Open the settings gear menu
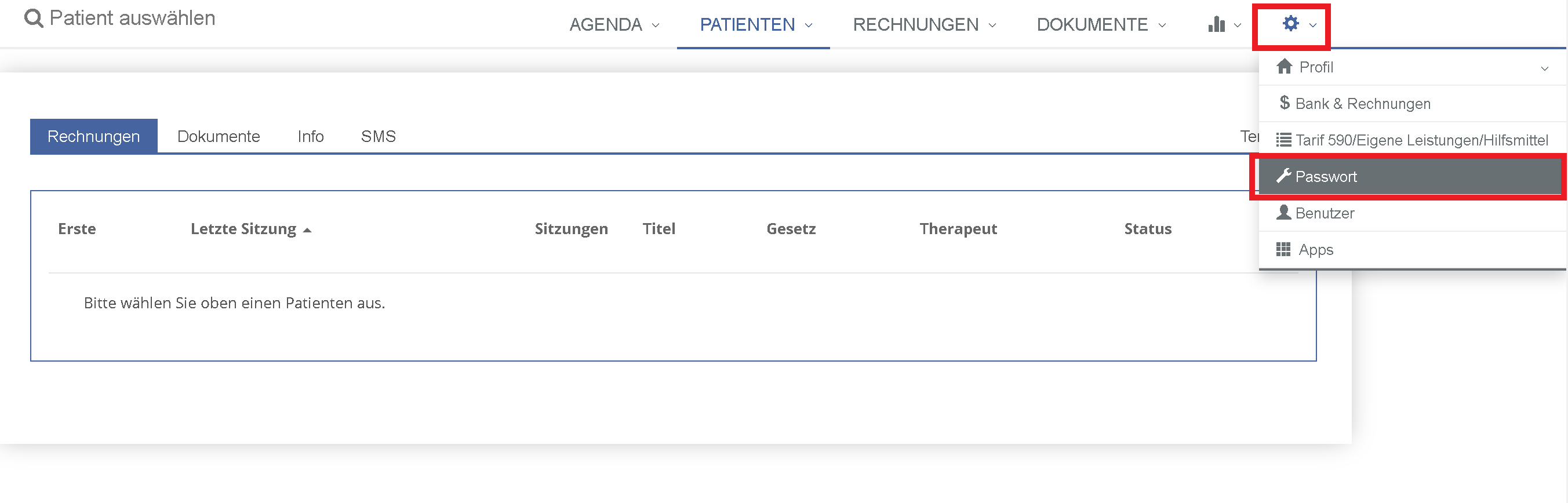1568x503 pixels. (x=1291, y=24)
